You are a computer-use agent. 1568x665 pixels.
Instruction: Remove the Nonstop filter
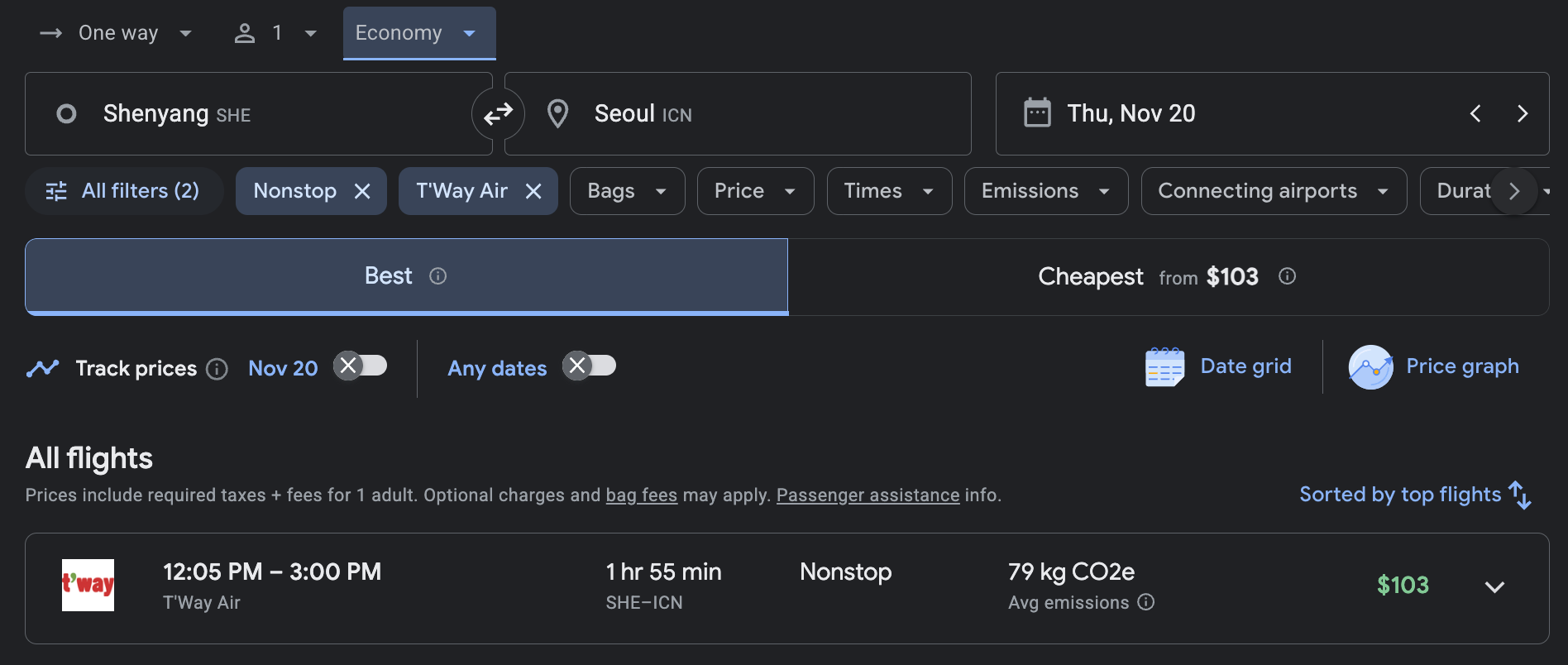(x=362, y=192)
